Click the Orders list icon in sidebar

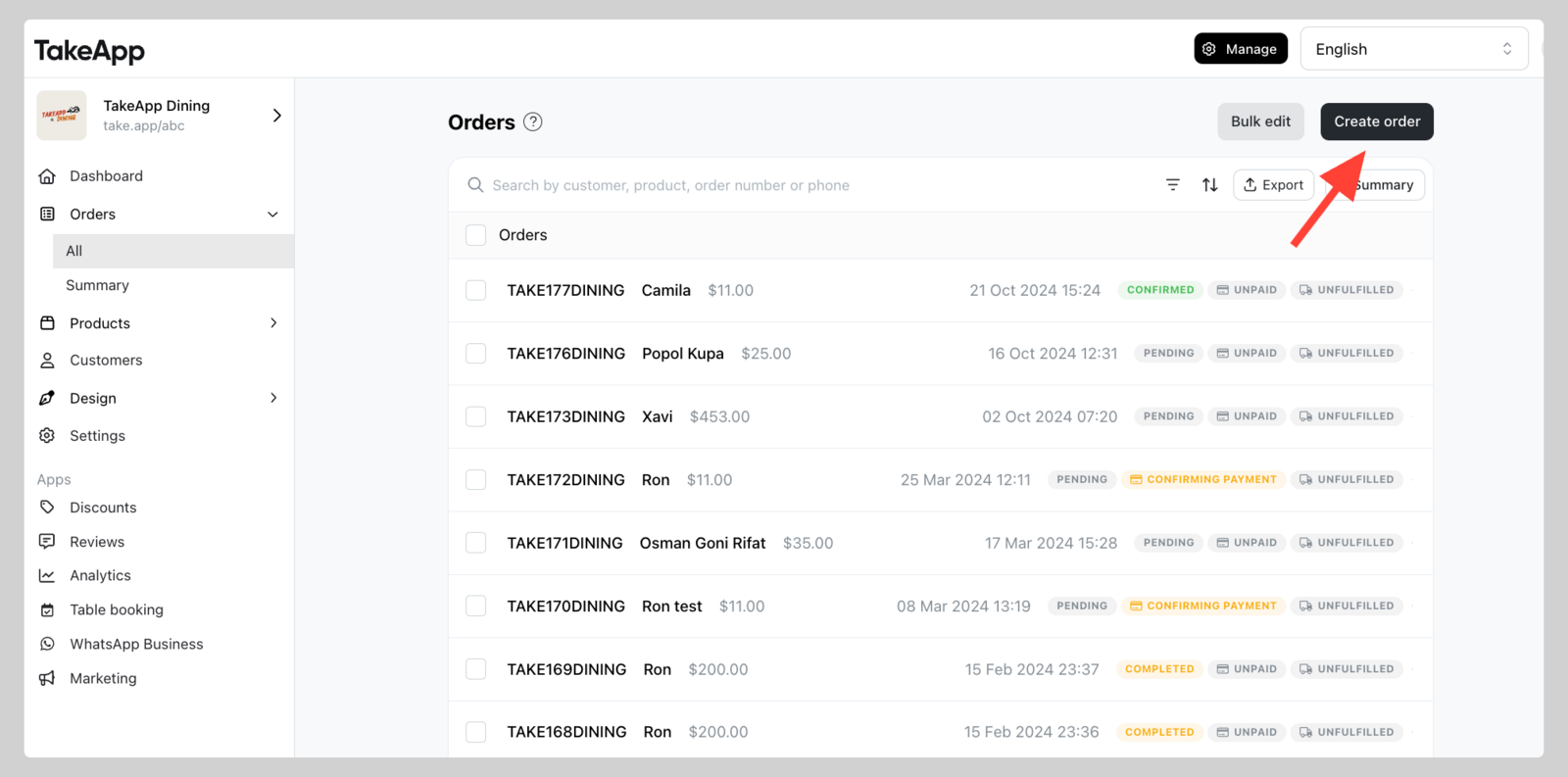coord(47,214)
